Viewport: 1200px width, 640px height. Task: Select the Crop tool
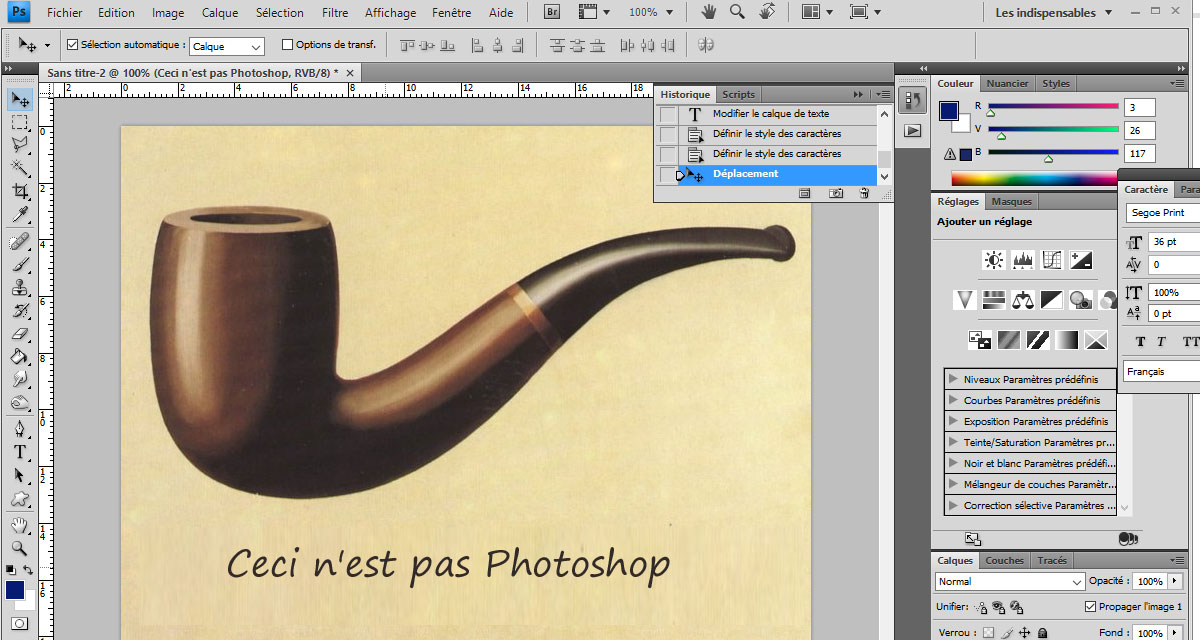20,190
